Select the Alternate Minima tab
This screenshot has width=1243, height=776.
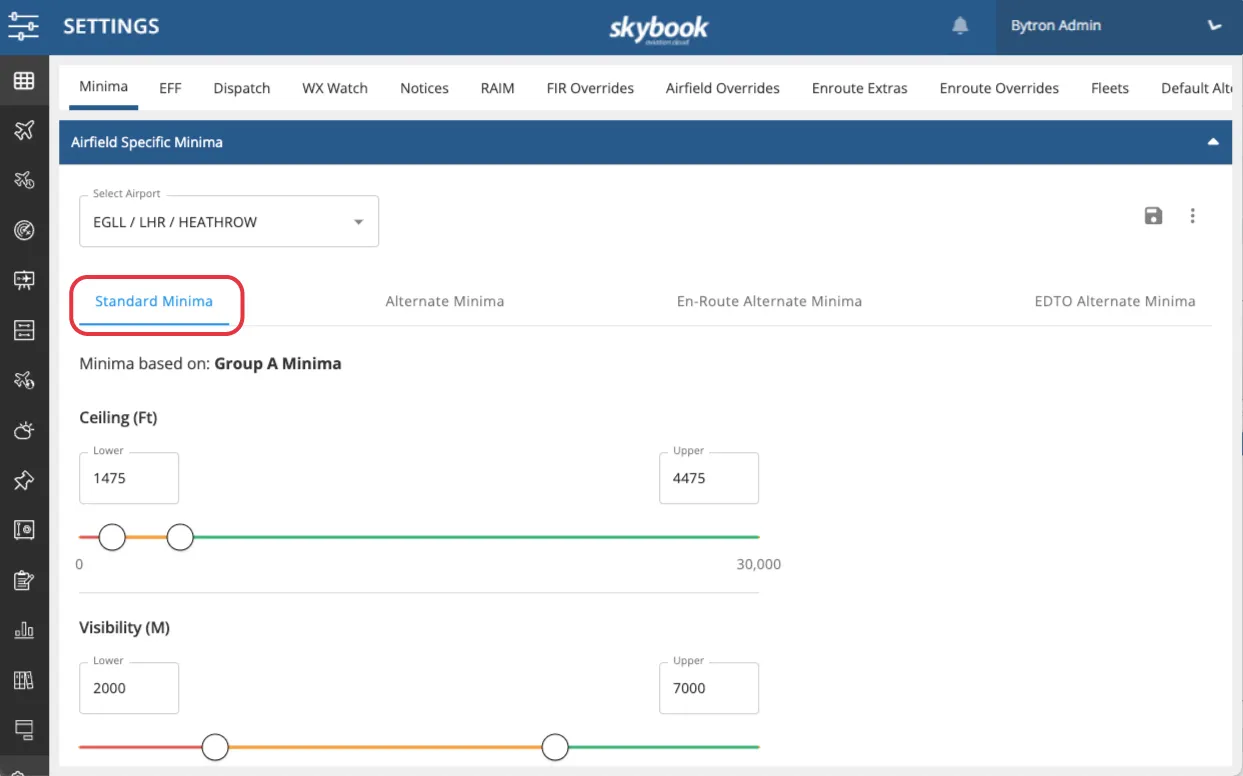click(445, 301)
